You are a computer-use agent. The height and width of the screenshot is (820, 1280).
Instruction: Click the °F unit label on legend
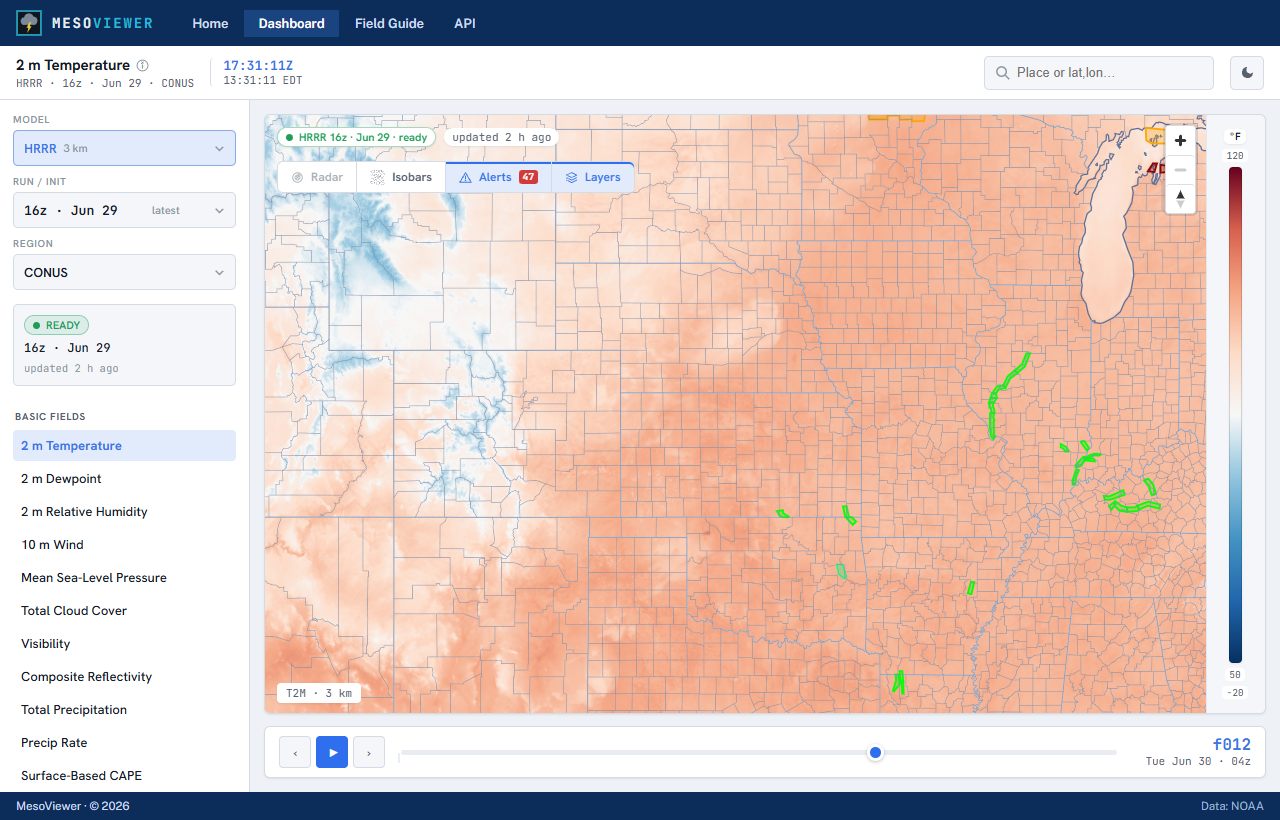pos(1236,136)
